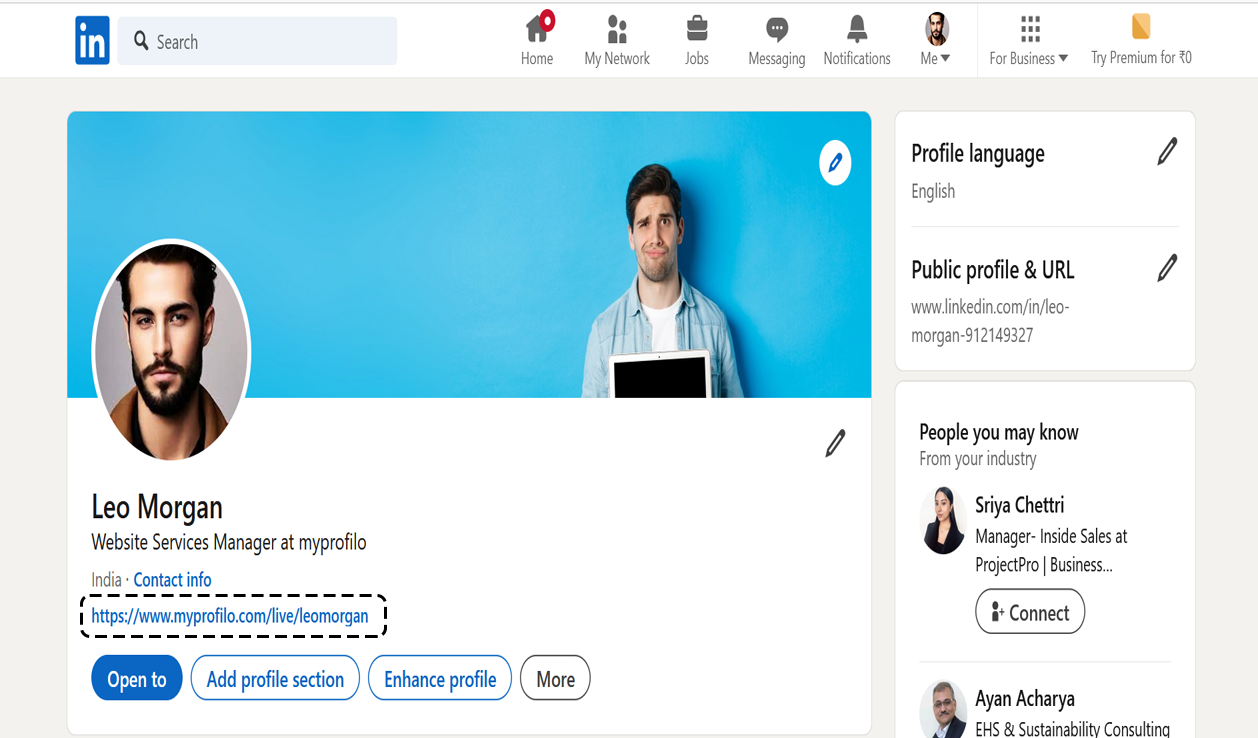Click the cover banner image

tap(469, 254)
